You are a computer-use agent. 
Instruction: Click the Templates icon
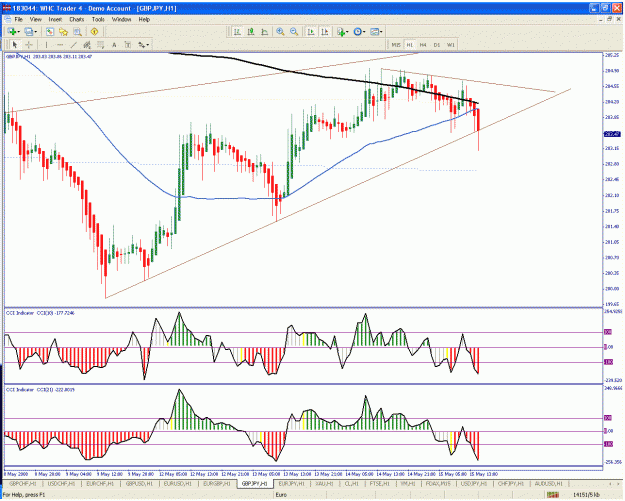coord(374,31)
